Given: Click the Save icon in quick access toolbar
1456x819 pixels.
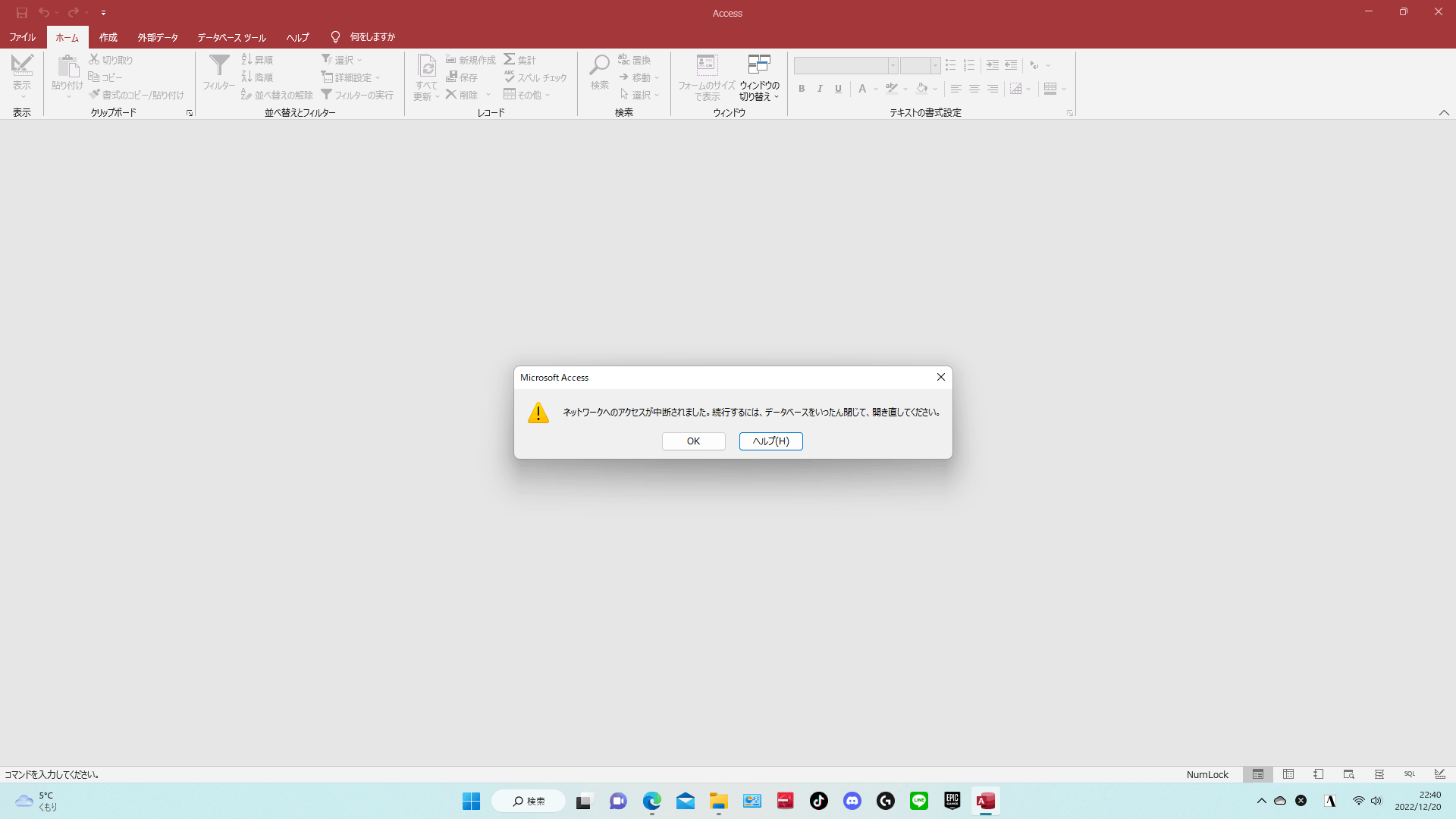Looking at the screenshot, I should tap(22, 13).
